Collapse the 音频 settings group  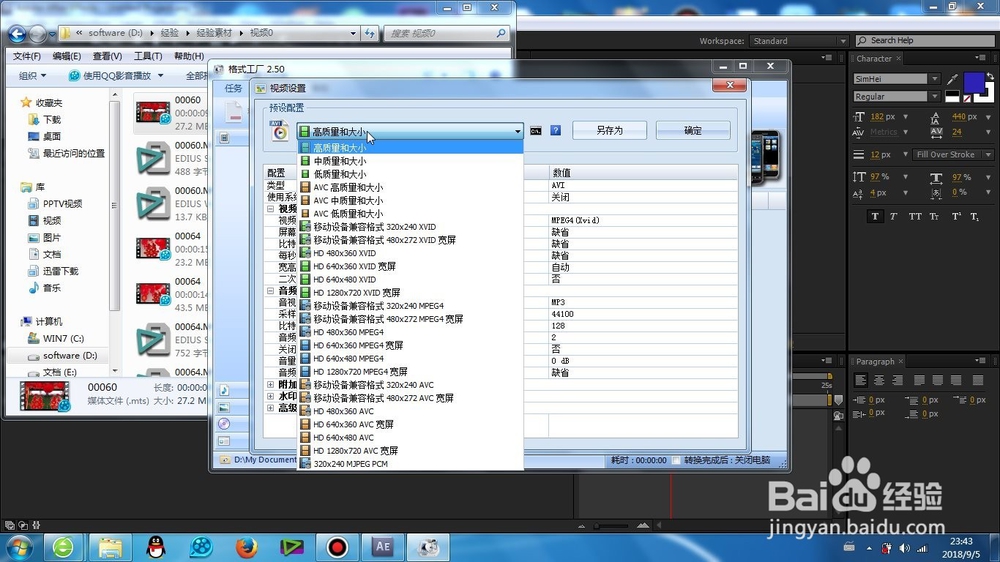pyautogui.click(x=270, y=290)
